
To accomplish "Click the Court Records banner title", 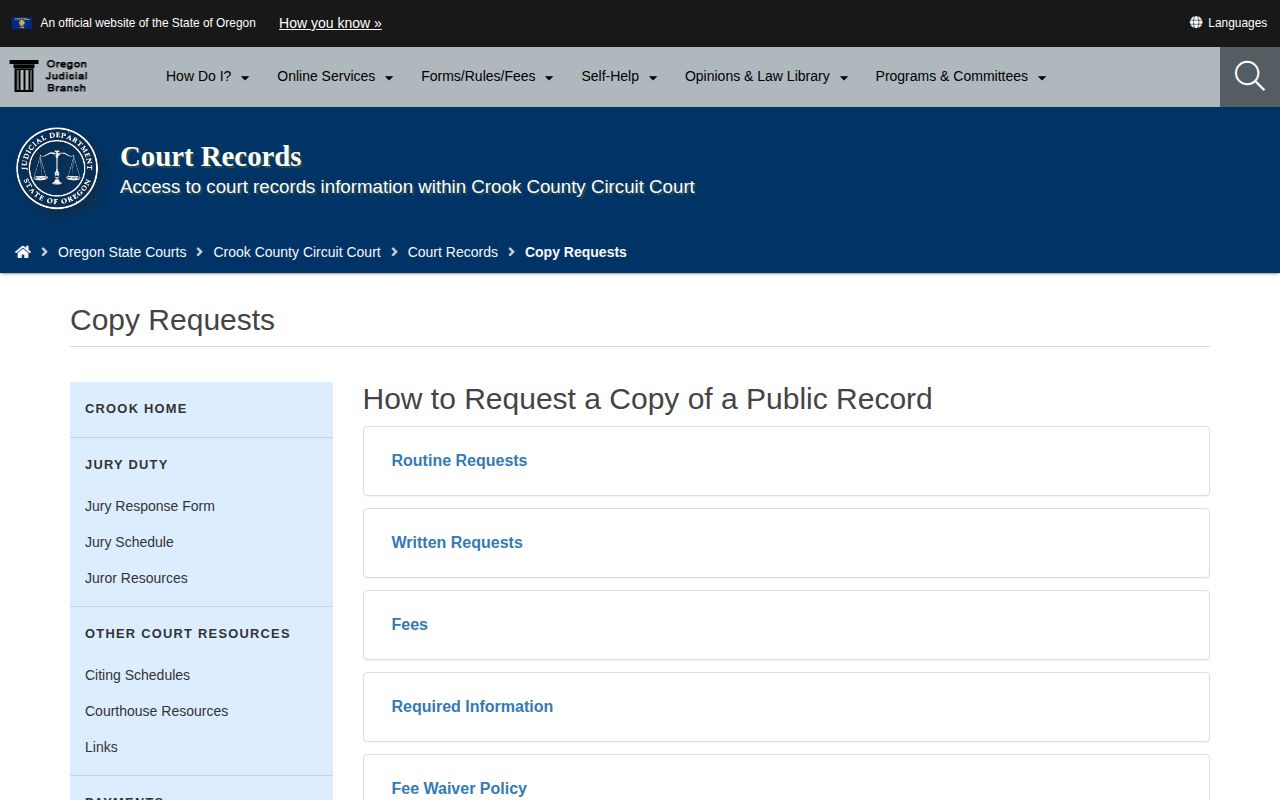I will tap(211, 157).
